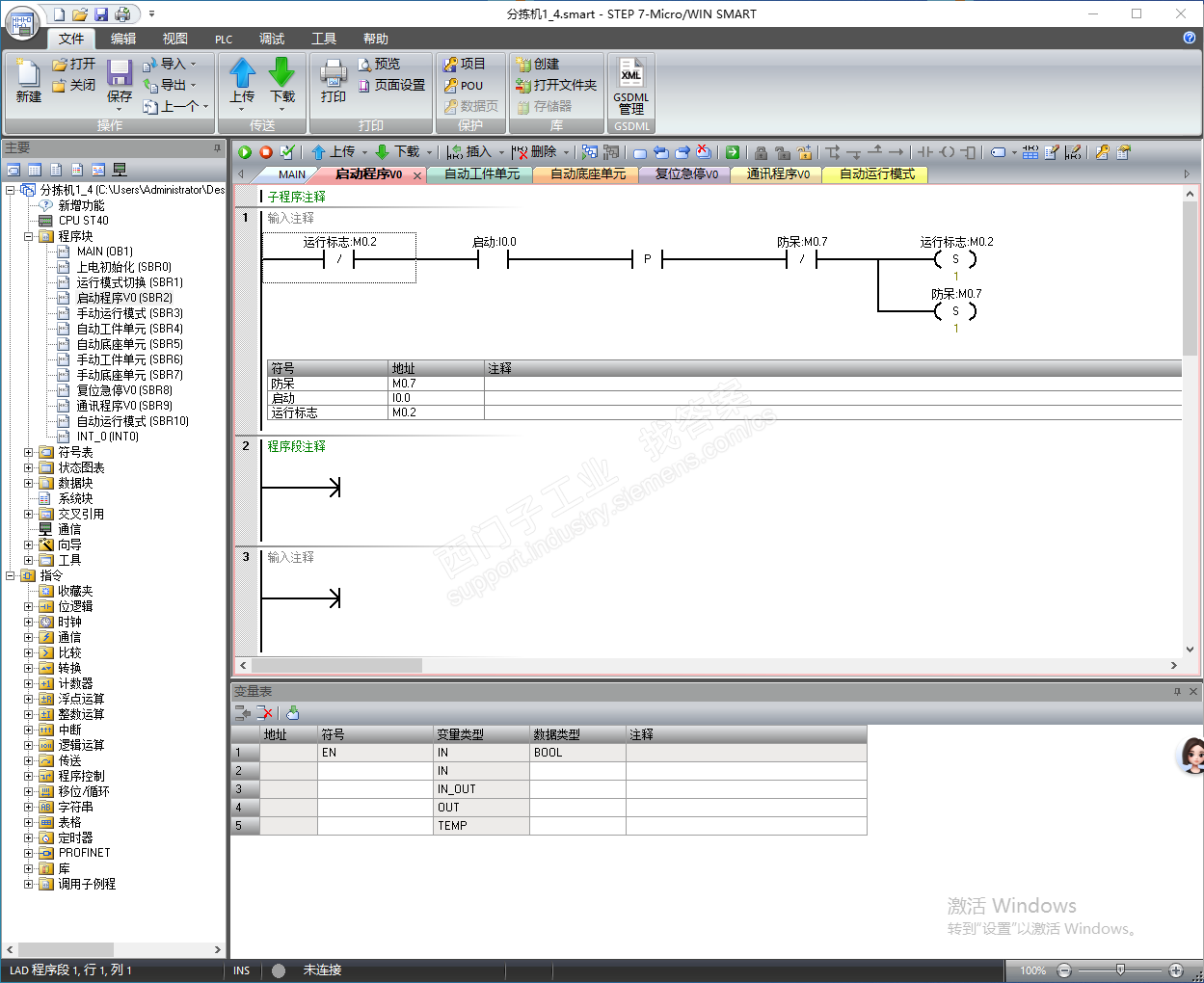The image size is (1204, 983).
Task: Select INT_0 (INT0) in the project tree
Action: click(x=108, y=437)
